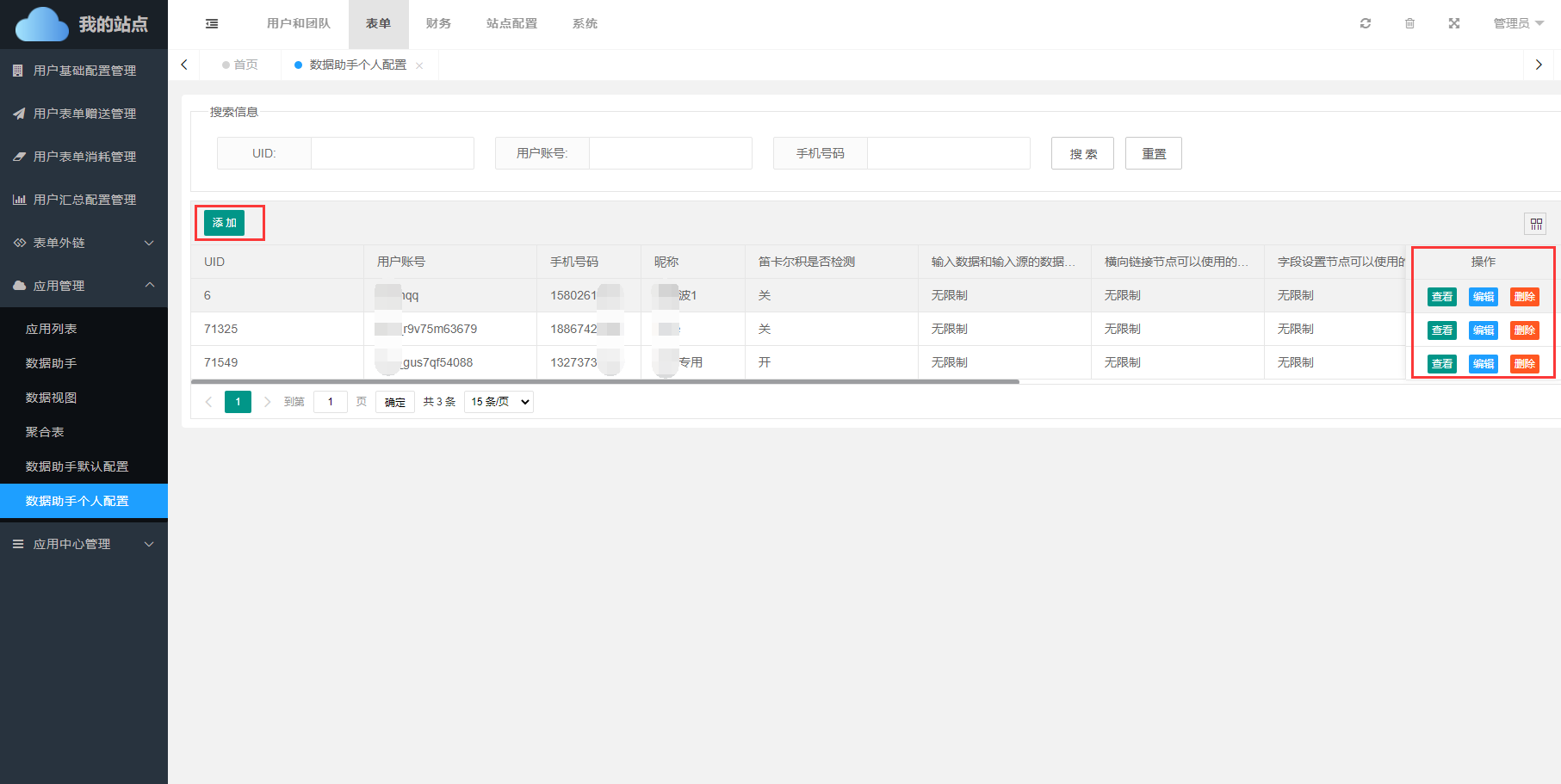1561x784 pixels.
Task: Open the 15 条/页 page size dropdown
Action: (x=499, y=402)
